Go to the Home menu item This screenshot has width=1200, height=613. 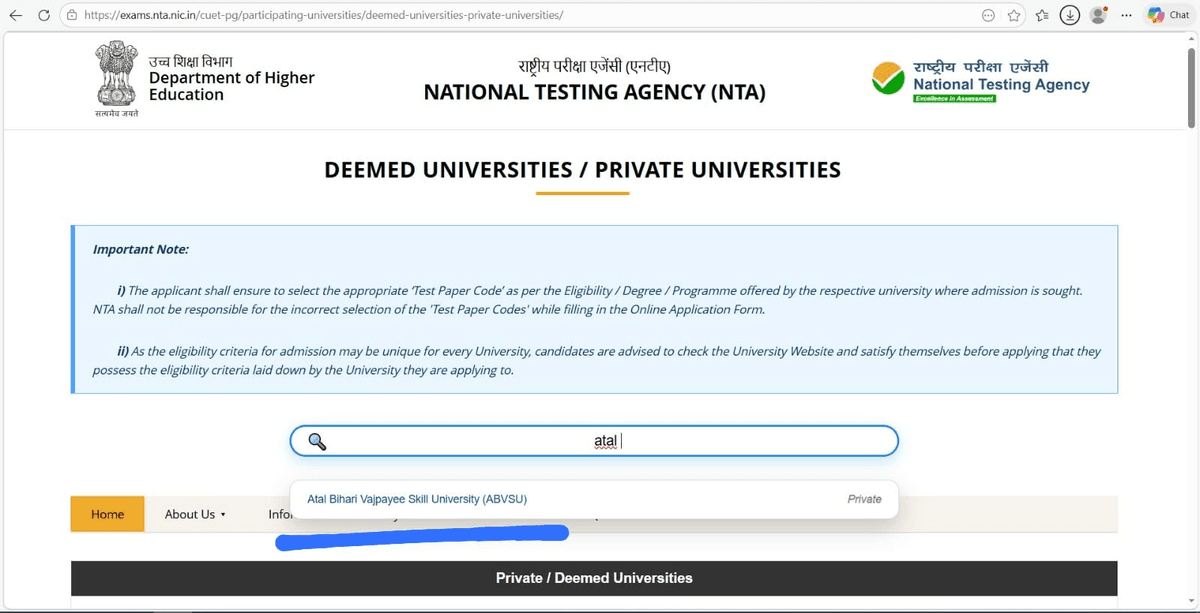(x=107, y=514)
